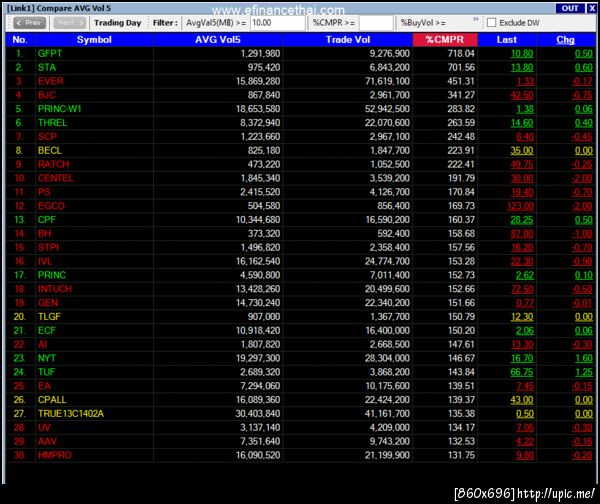The height and width of the screenshot is (504, 600).
Task: Select the THREL symbol
Action: (x=52, y=123)
